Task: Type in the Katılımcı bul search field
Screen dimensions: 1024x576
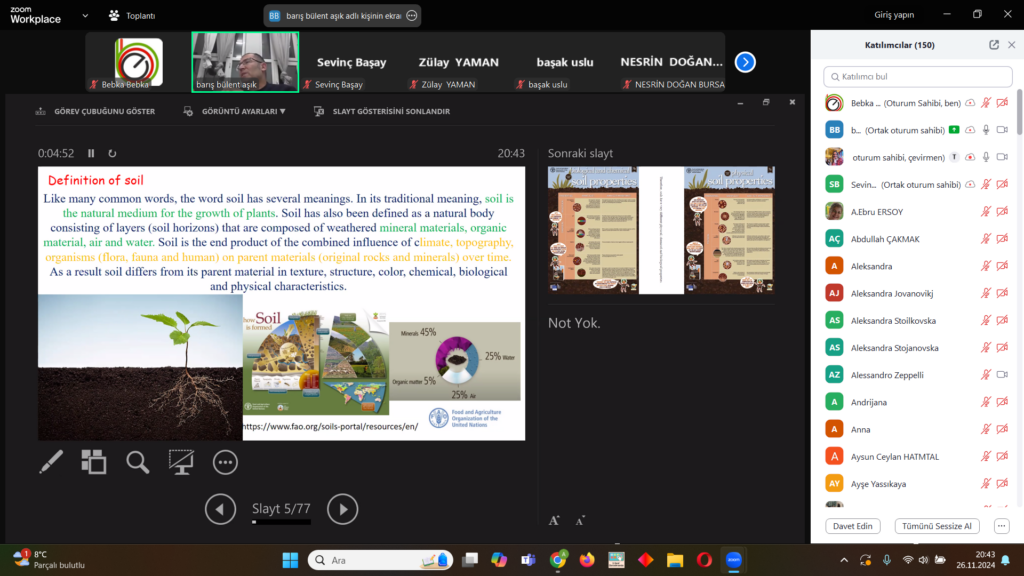Action: pyautogui.click(x=917, y=77)
